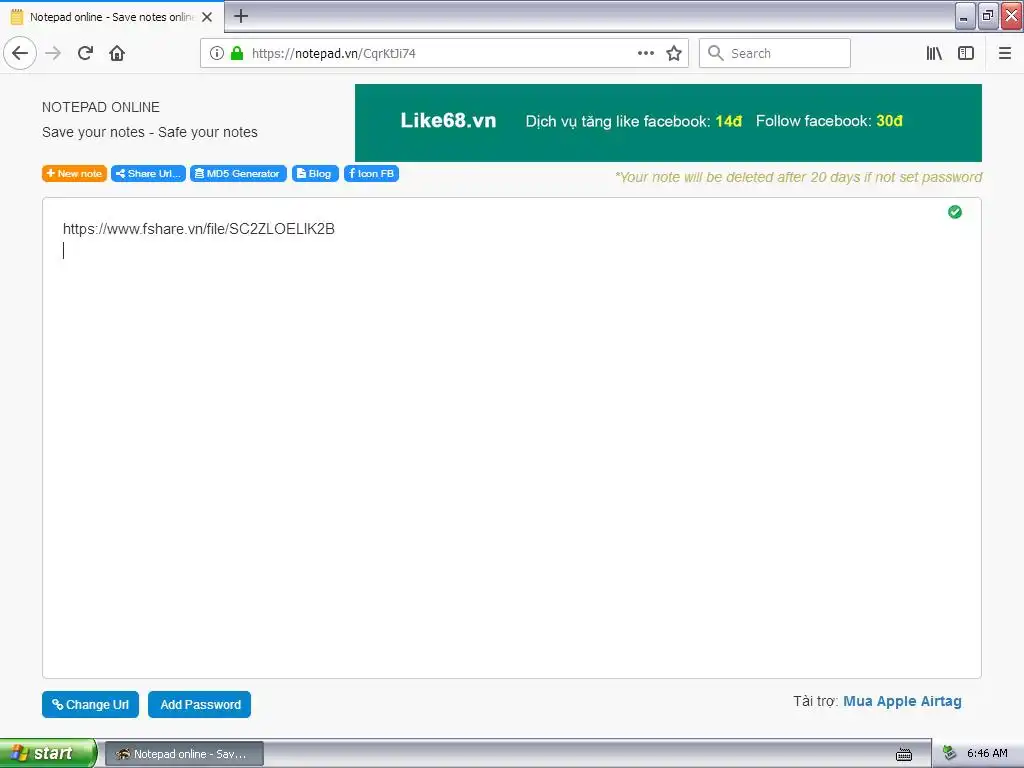The image size is (1024, 768).
Task: Click the magnifier icon in Search box
Action: (716, 53)
